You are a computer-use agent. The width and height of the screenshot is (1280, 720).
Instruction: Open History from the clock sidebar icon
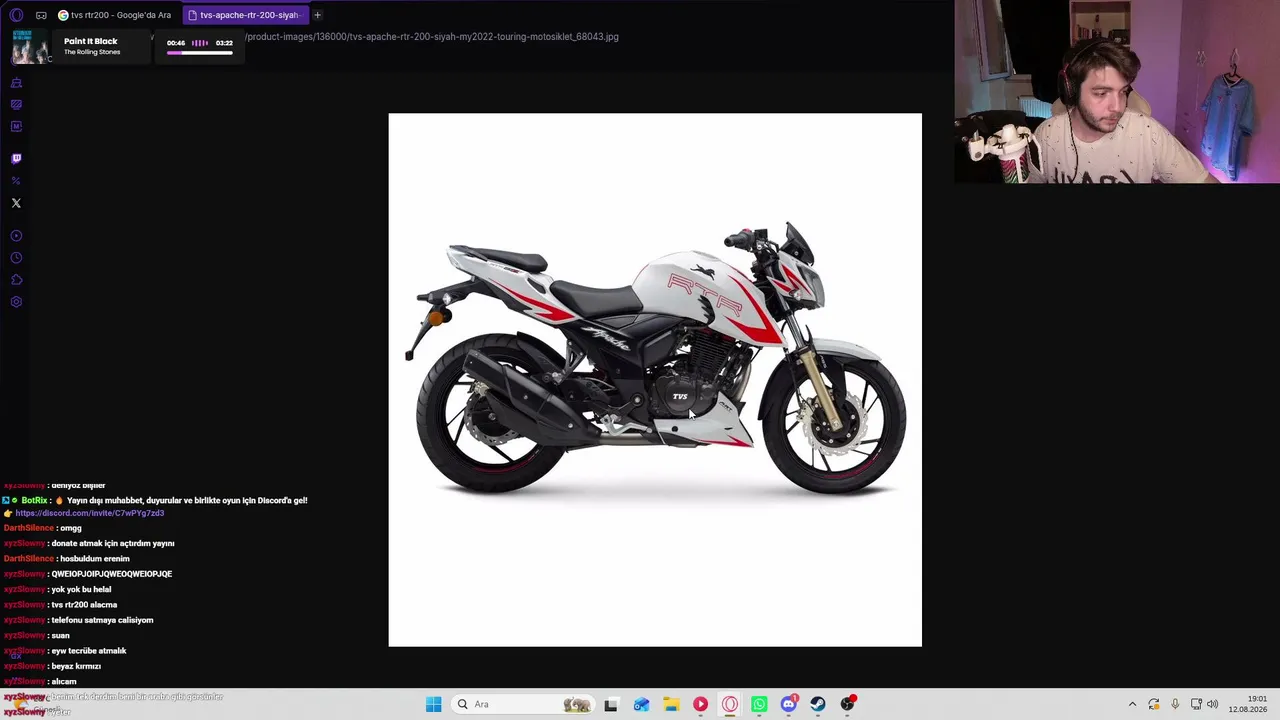point(16,258)
